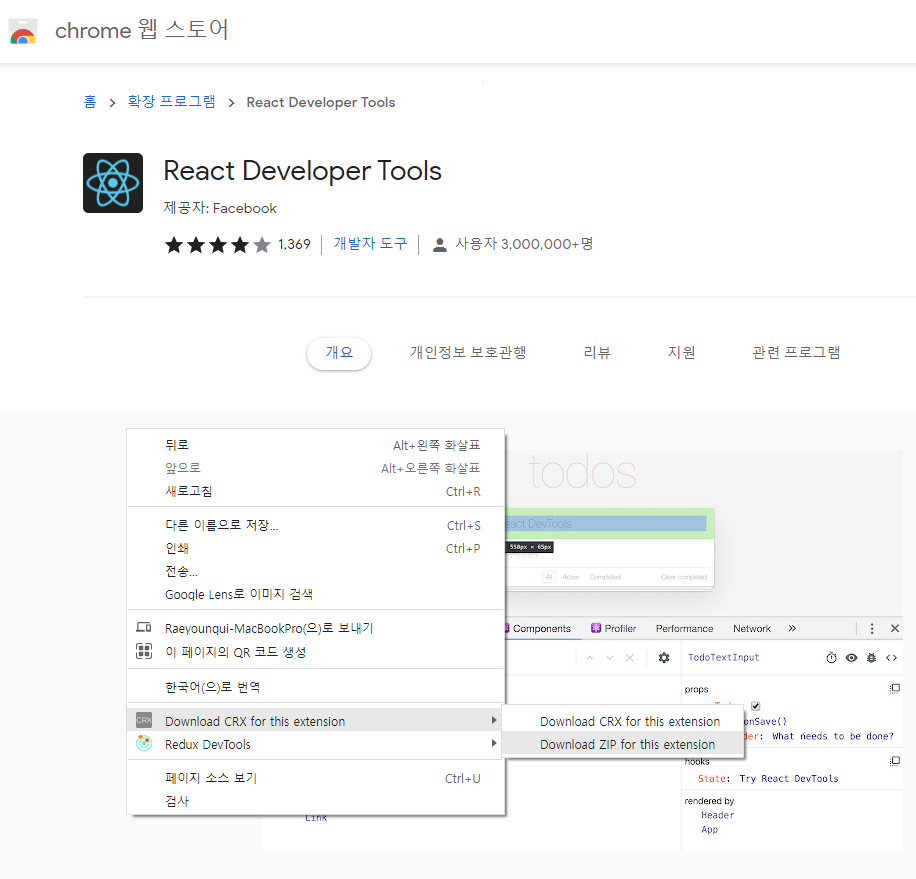
Task: Click the user count person icon
Action: (x=439, y=245)
